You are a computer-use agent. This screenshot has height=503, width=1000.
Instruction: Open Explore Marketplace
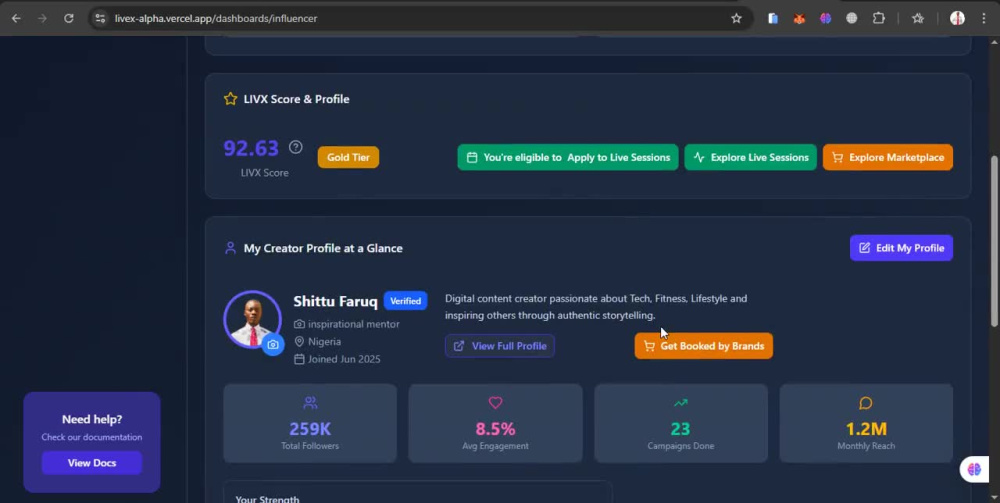coord(888,157)
